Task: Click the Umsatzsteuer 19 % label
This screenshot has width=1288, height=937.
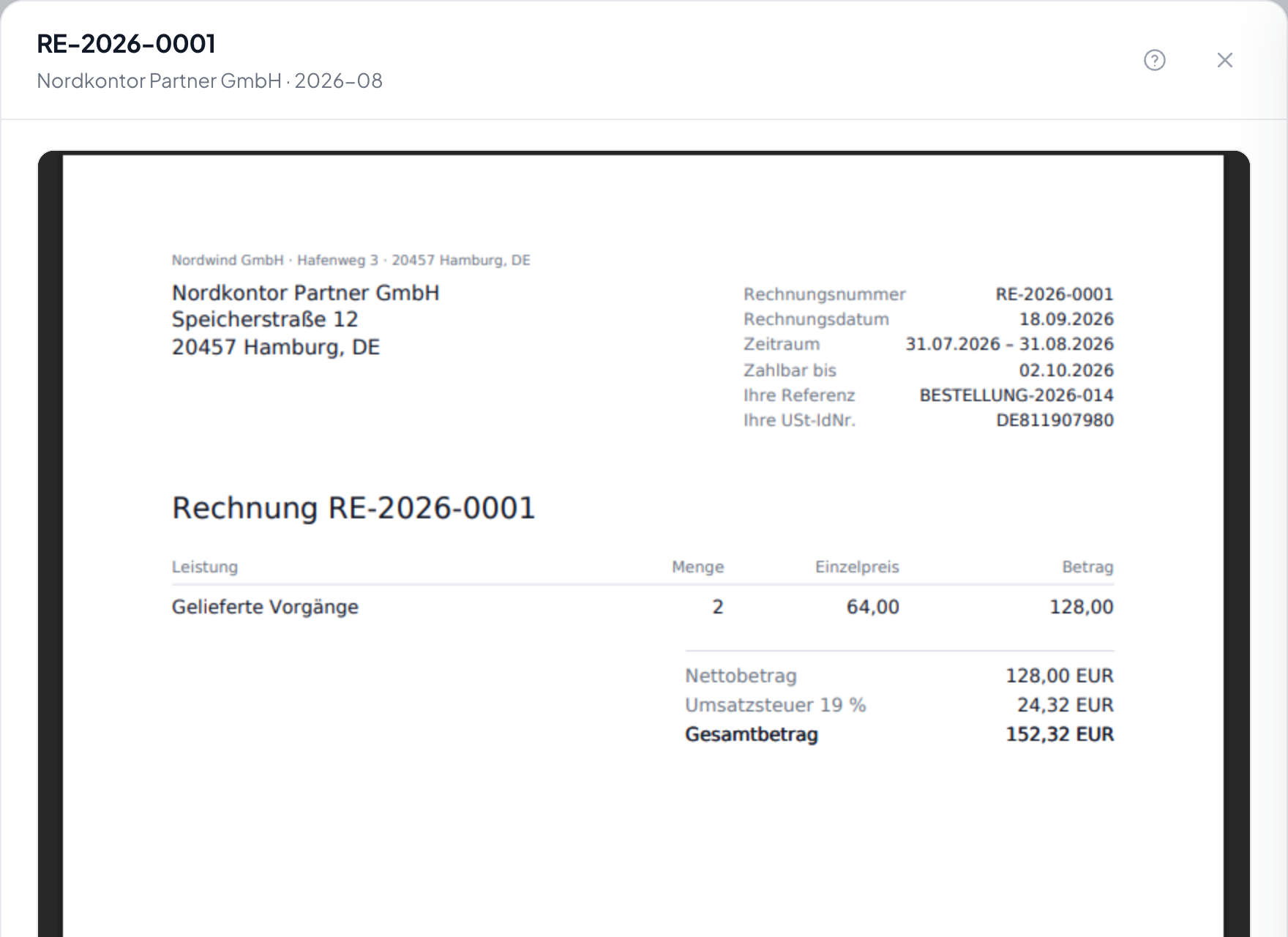Action: pyautogui.click(x=775, y=705)
